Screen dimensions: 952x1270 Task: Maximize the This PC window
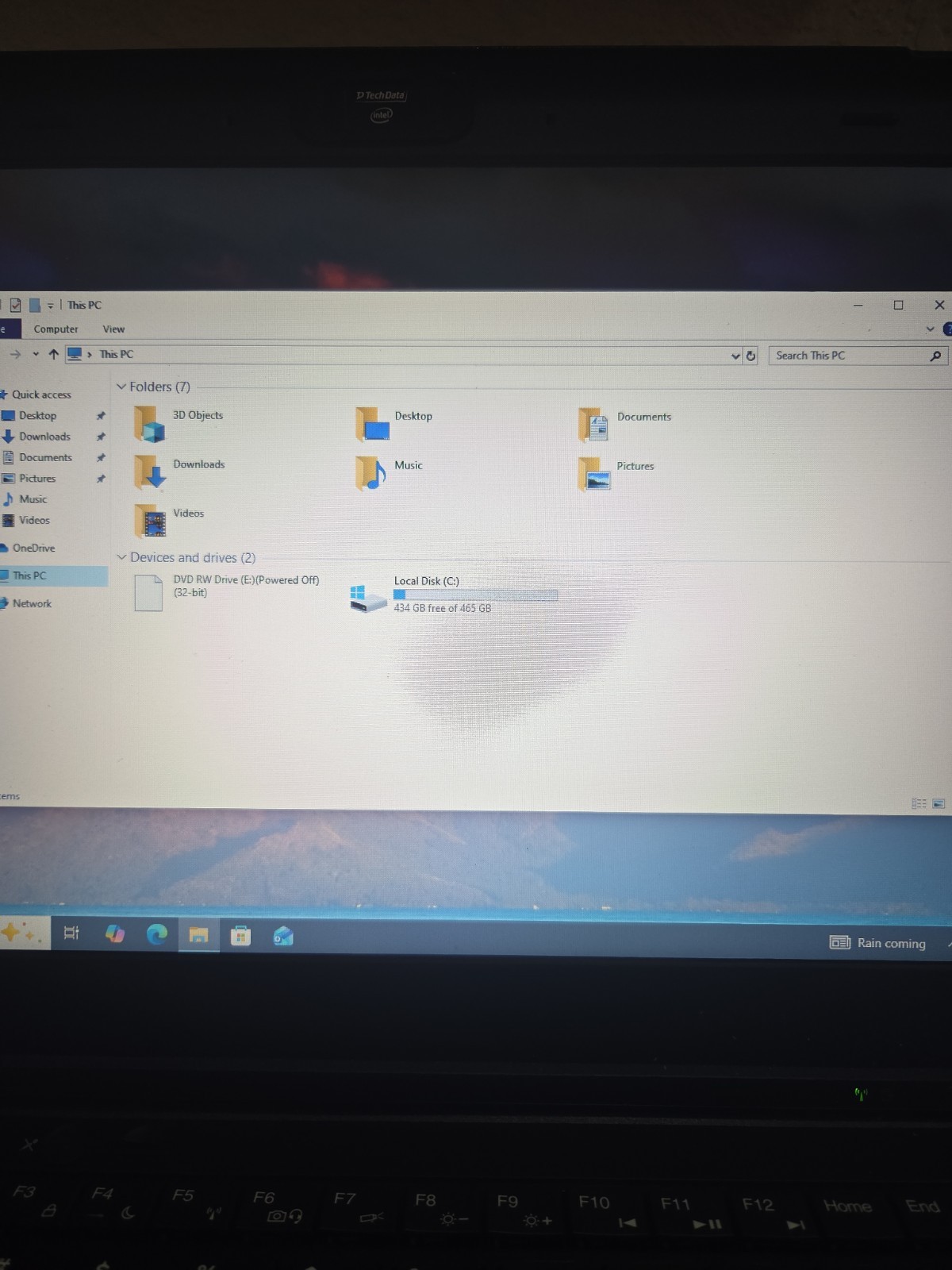tap(898, 305)
